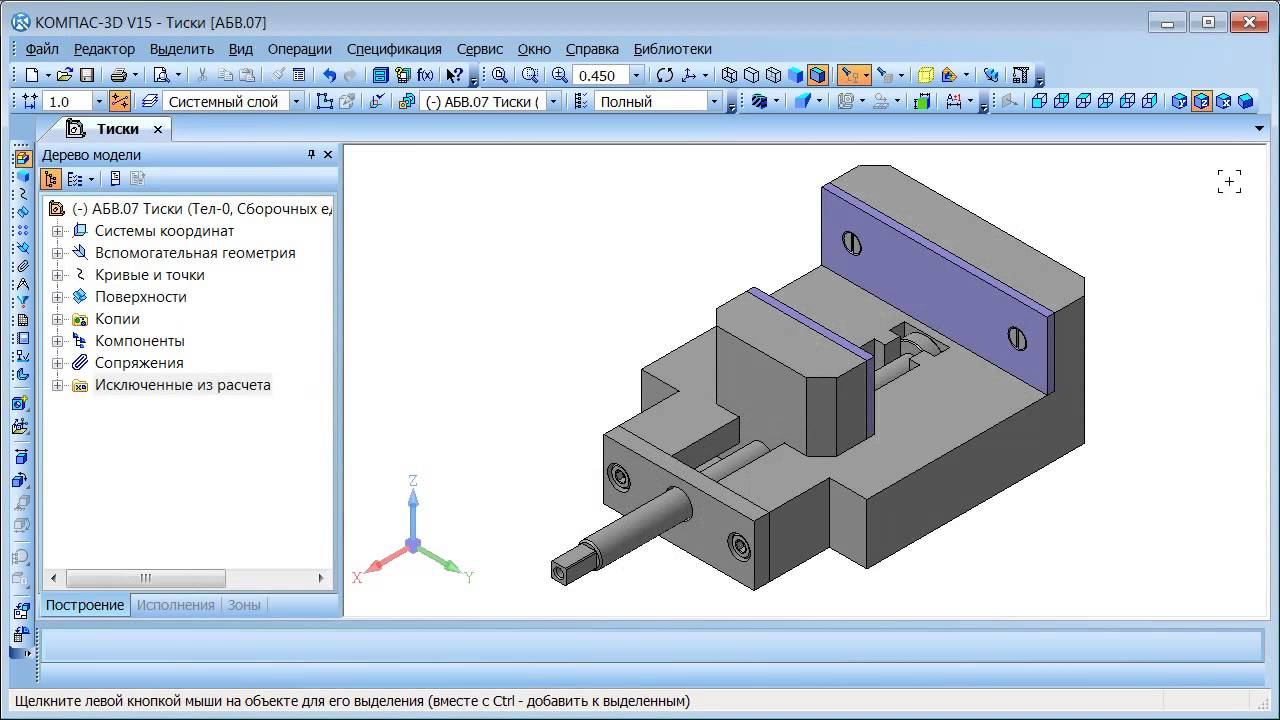This screenshot has width=1280, height=720.
Task: Toggle shaded with edges display mode
Action: click(x=818, y=75)
